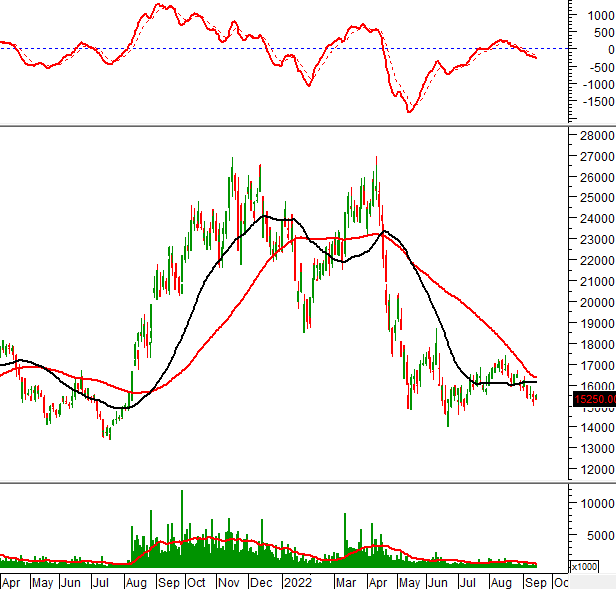616x589 pixels.
Task: Select the 2022 label on time axis
Action: pos(297,581)
